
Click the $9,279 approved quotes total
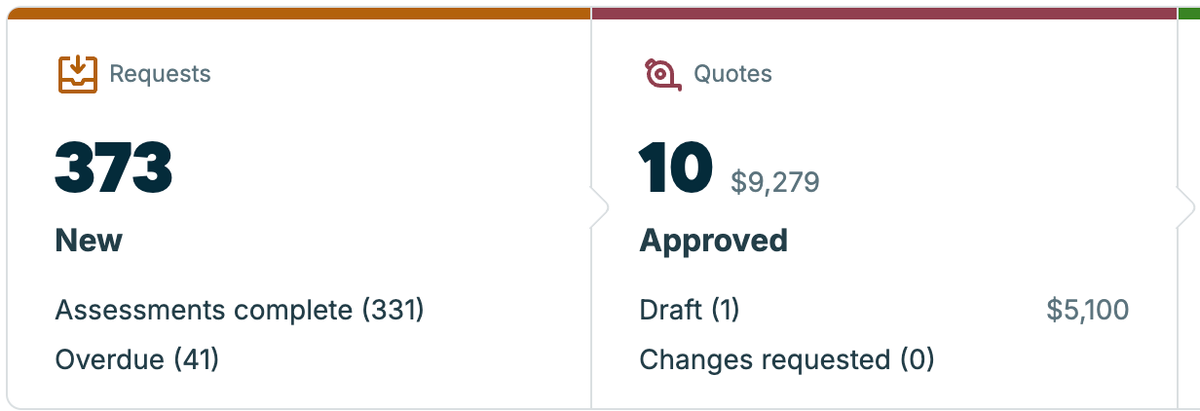[775, 182]
